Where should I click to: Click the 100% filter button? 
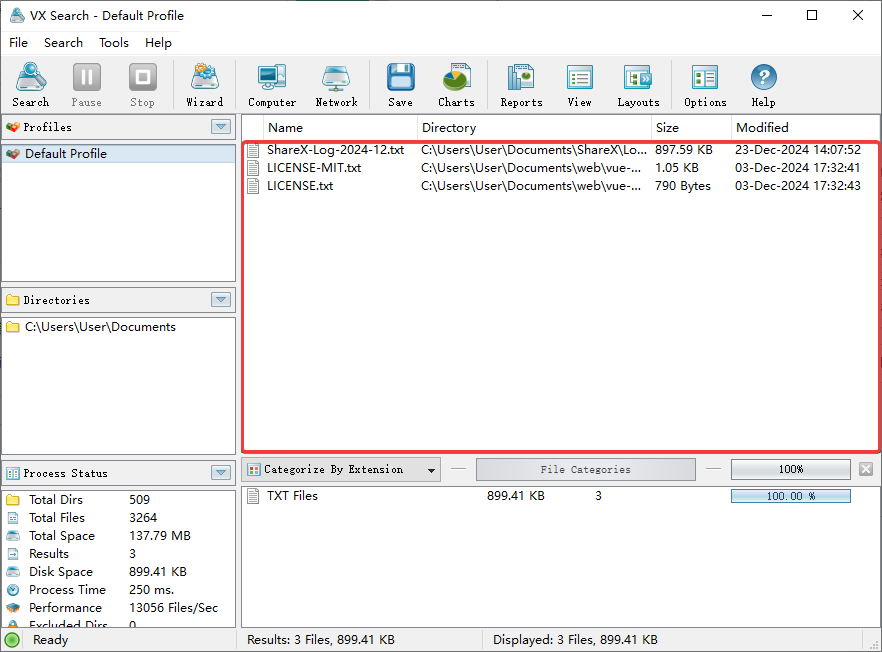tap(790, 469)
